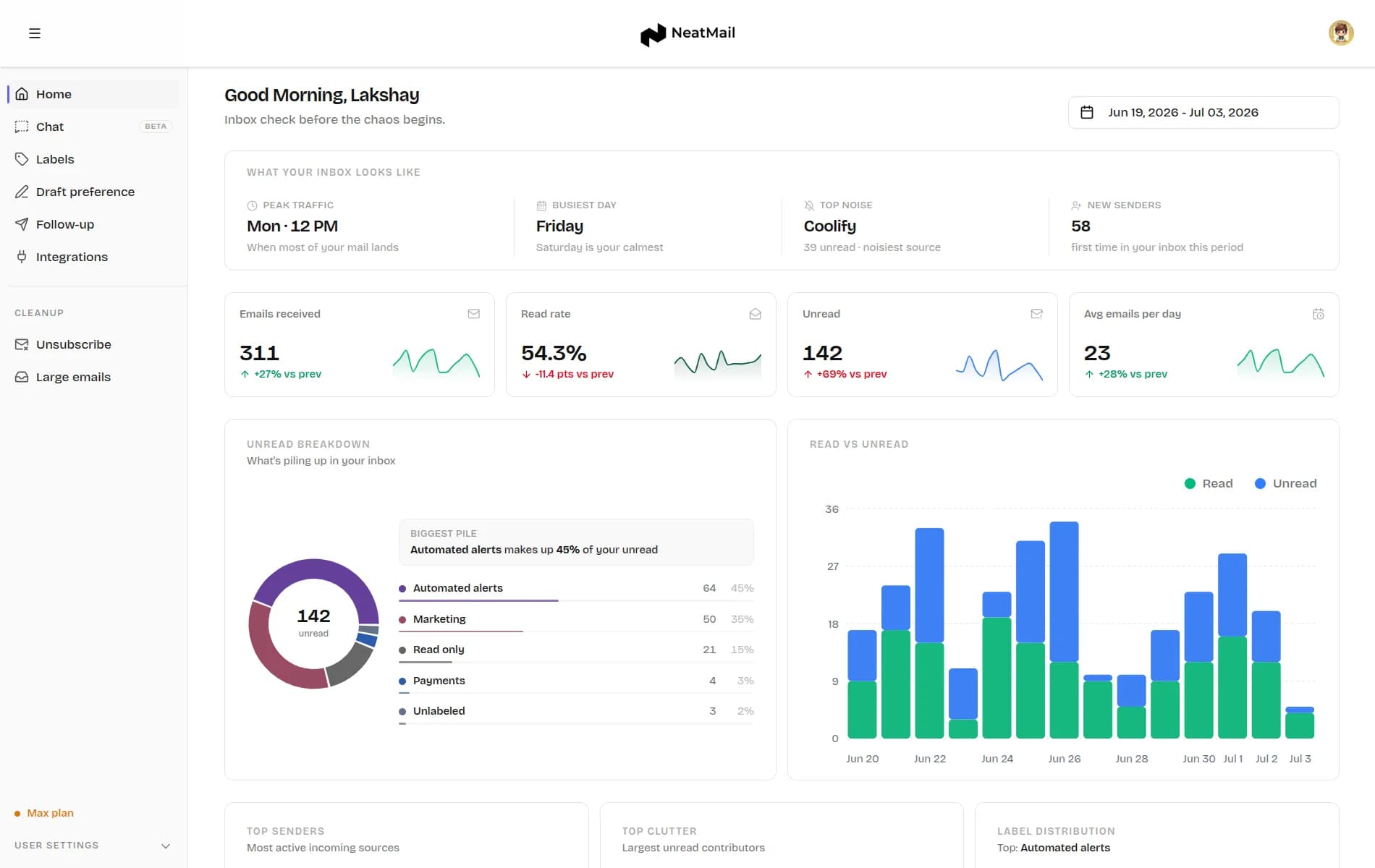The height and width of the screenshot is (868, 1375).
Task: Open the date range picker
Action: coord(1203,112)
